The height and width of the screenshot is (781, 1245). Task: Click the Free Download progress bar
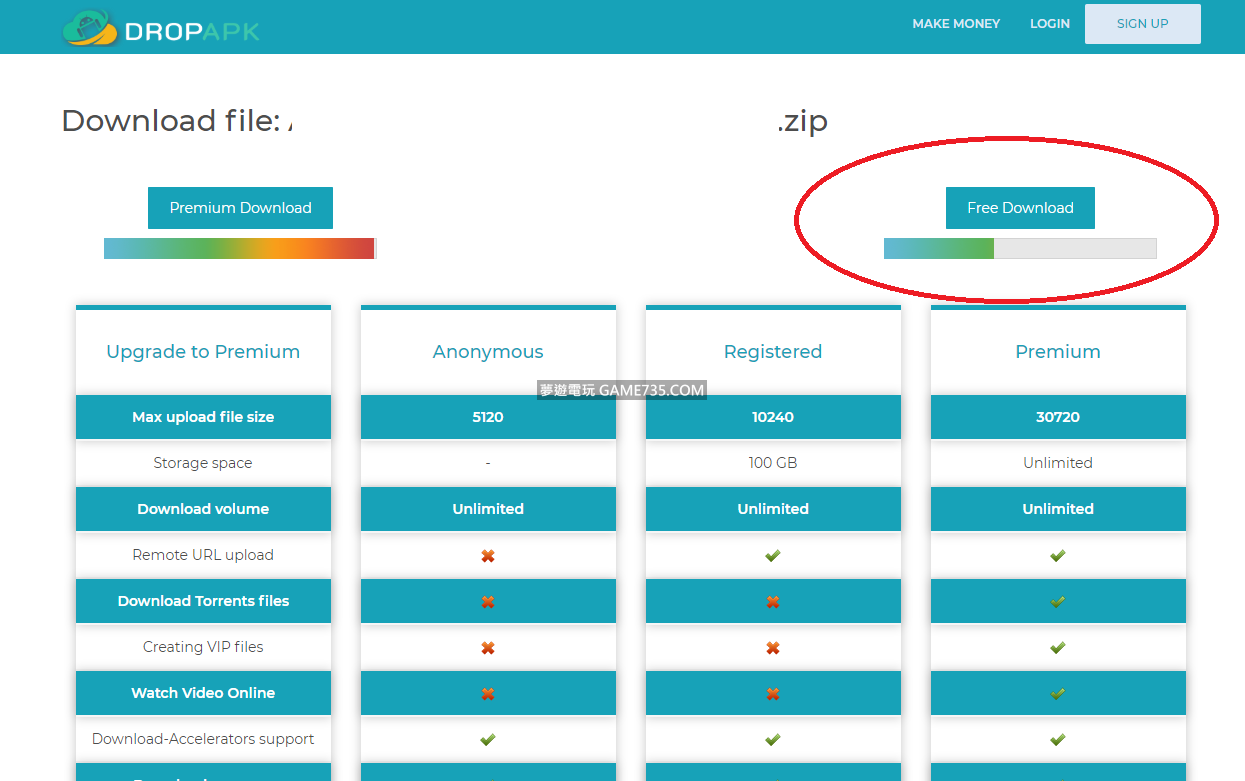[1020, 249]
